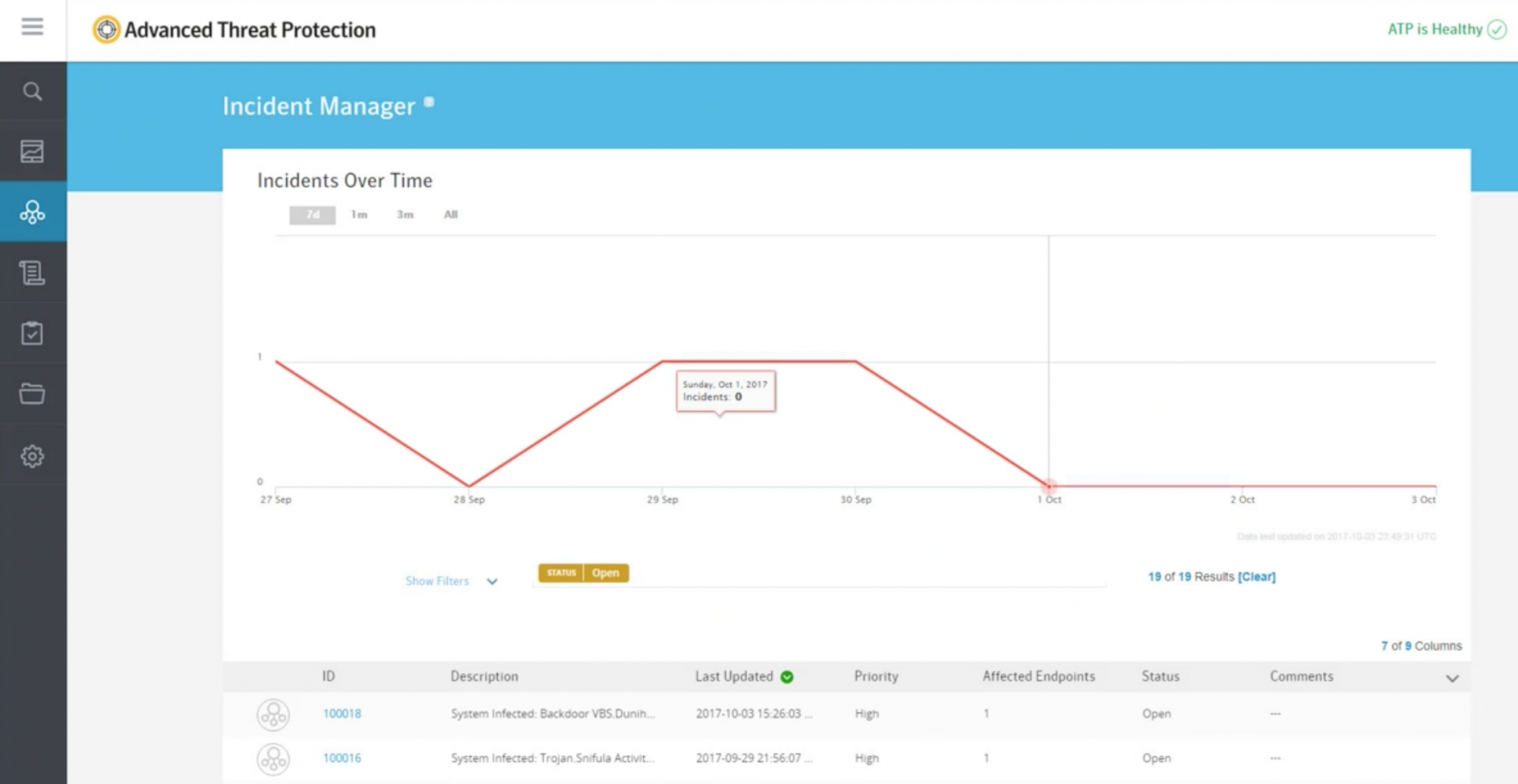The height and width of the screenshot is (784, 1518).
Task: Click the 1 Oct data point on chart
Action: [1049, 486]
